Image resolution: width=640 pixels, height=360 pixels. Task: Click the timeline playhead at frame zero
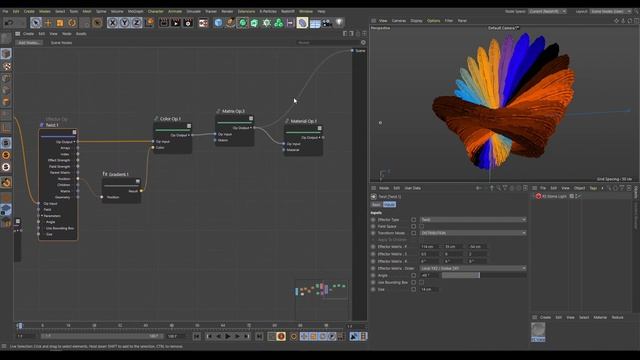click(19, 326)
